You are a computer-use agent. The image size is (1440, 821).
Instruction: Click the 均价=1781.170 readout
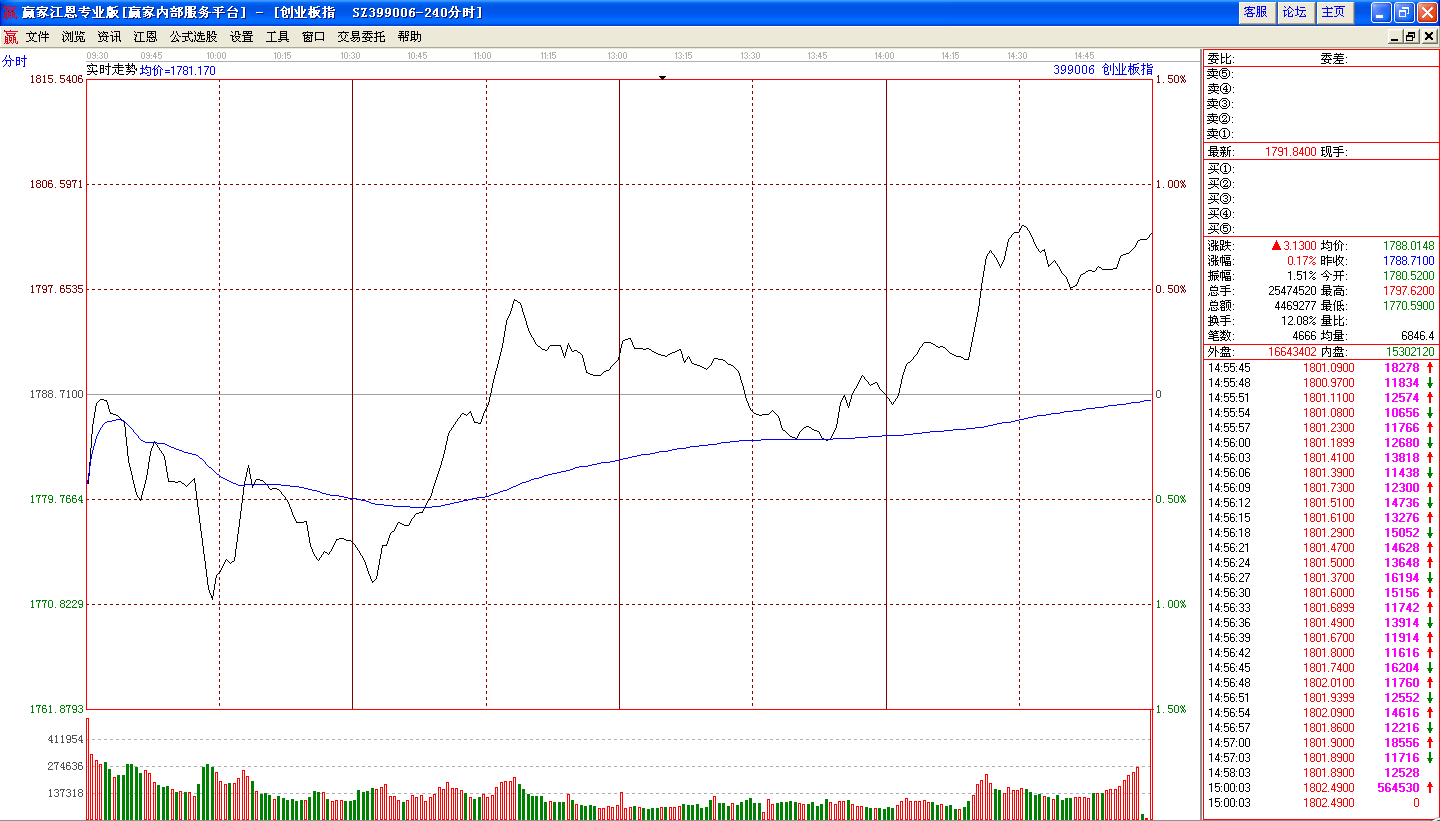pyautogui.click(x=177, y=71)
